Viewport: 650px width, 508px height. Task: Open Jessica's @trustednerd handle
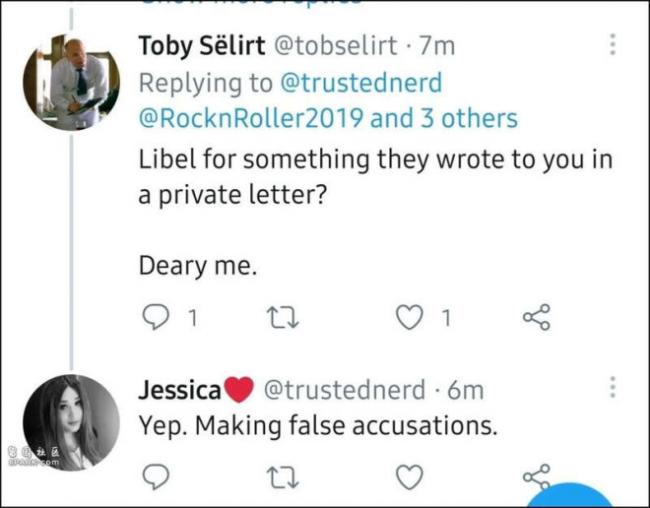[344, 390]
